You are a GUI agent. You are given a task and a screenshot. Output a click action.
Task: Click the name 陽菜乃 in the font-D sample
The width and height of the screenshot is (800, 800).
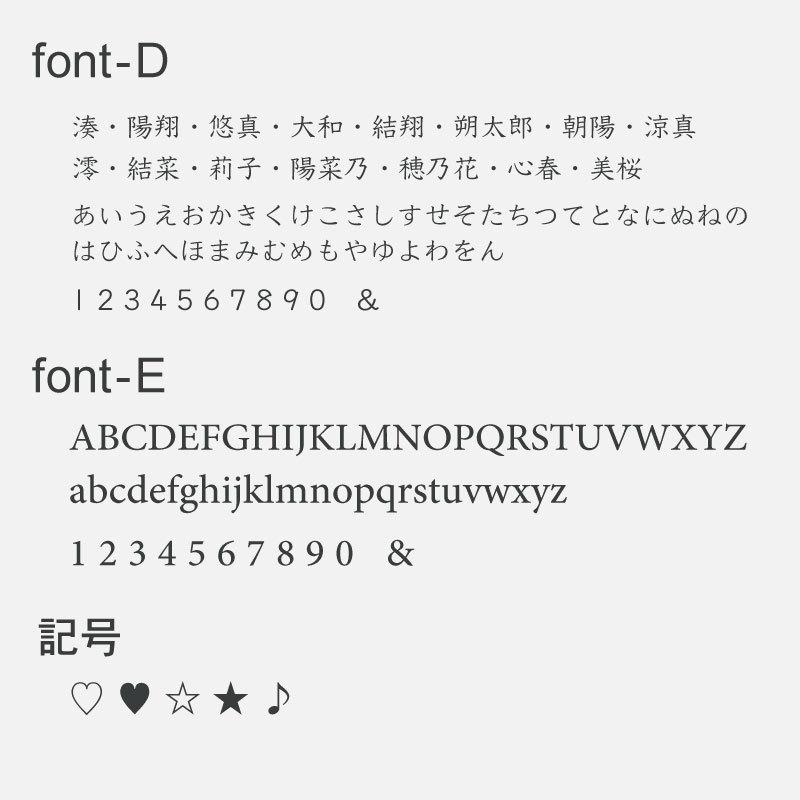coord(330,168)
